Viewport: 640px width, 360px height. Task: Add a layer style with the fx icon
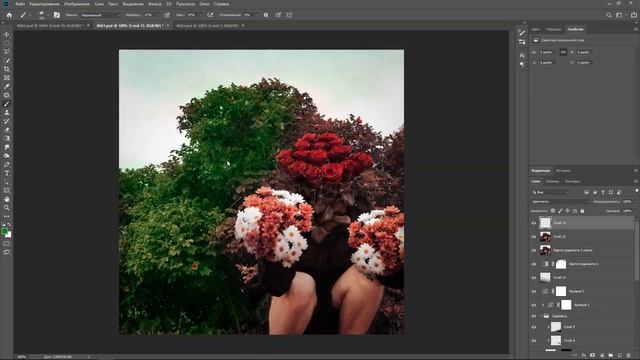point(584,356)
